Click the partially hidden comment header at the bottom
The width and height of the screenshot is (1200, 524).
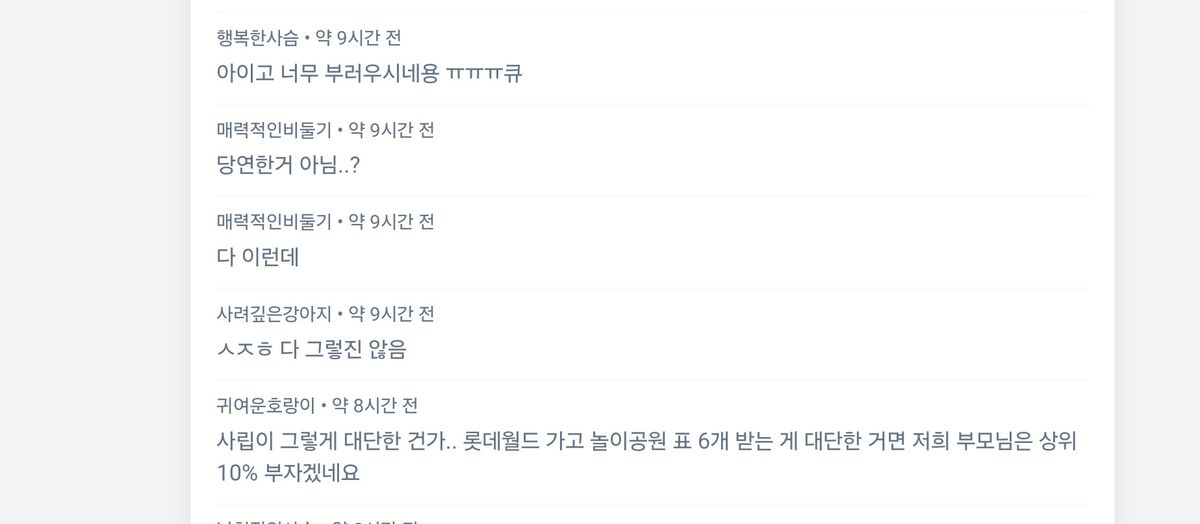click(320, 521)
